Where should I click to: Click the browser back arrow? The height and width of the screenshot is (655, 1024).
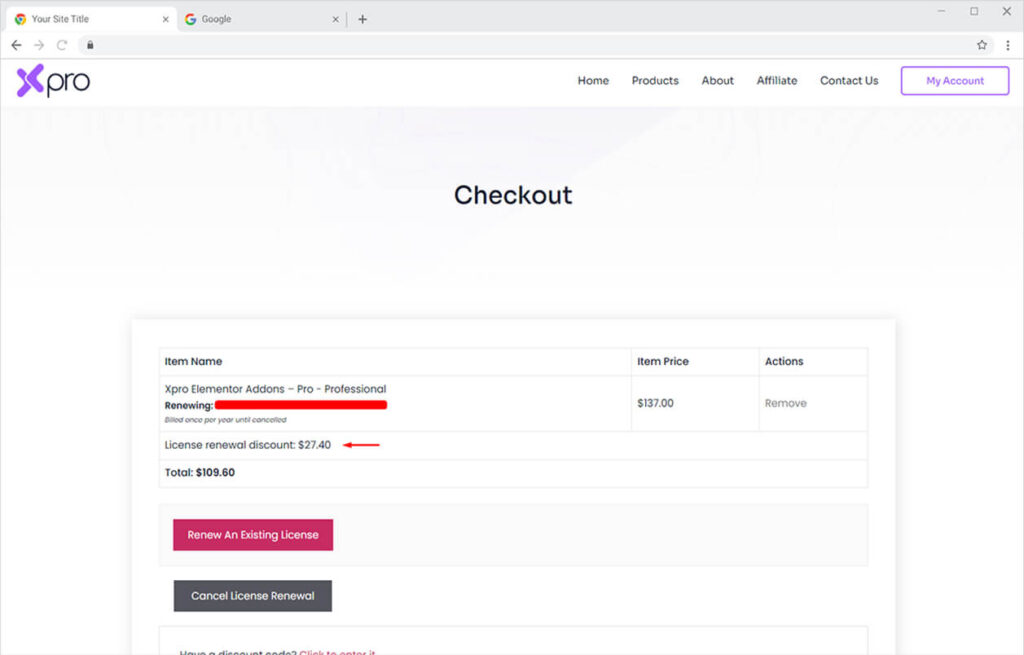(x=16, y=45)
